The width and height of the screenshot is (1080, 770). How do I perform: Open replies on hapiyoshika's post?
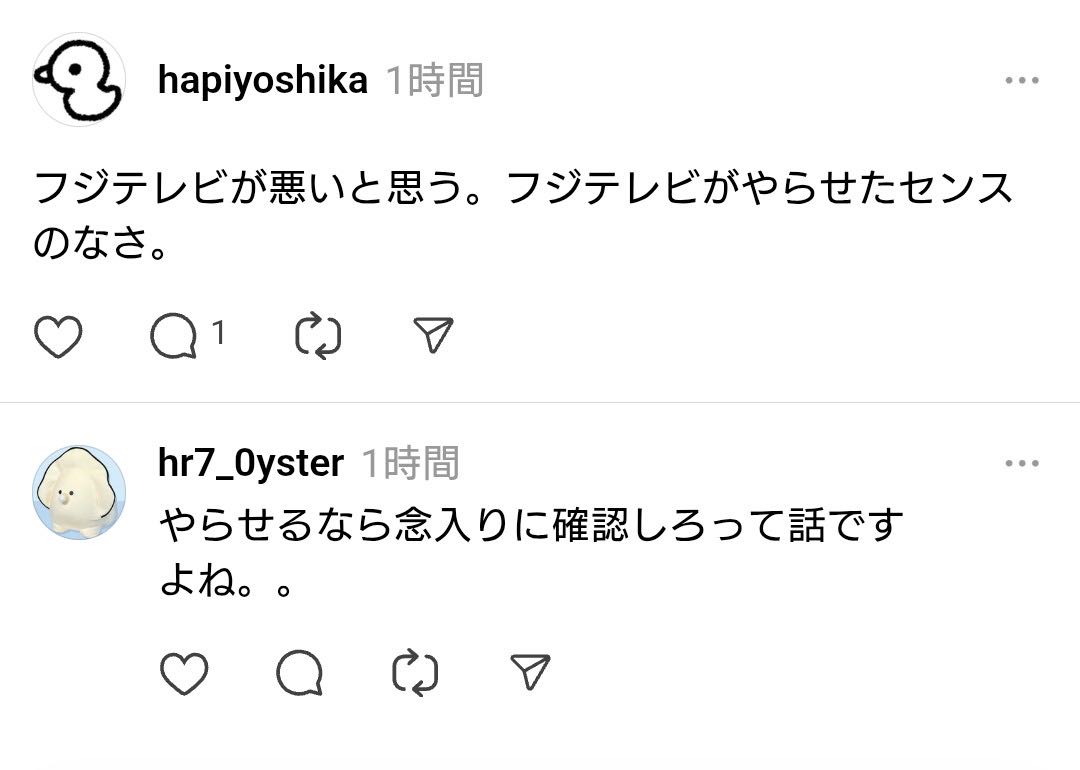(x=174, y=337)
